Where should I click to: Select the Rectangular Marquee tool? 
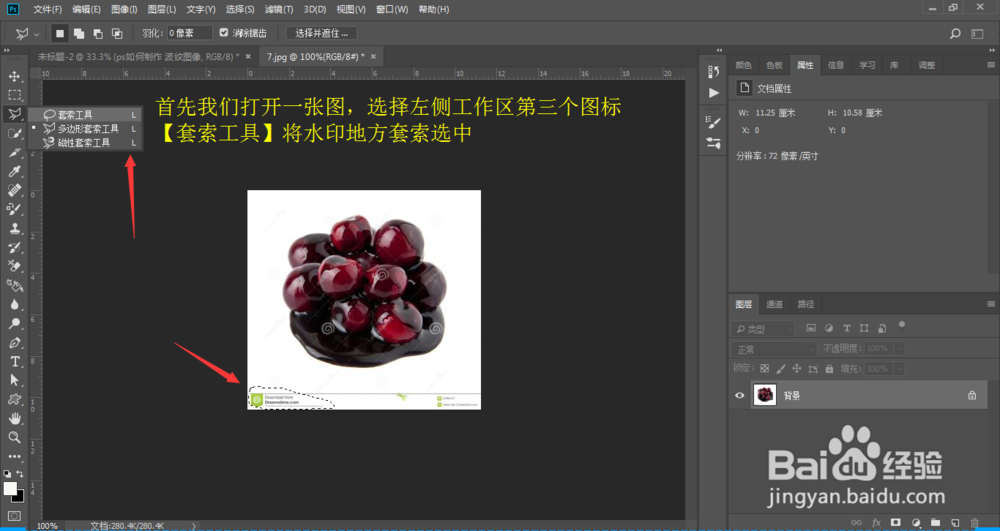pos(14,96)
